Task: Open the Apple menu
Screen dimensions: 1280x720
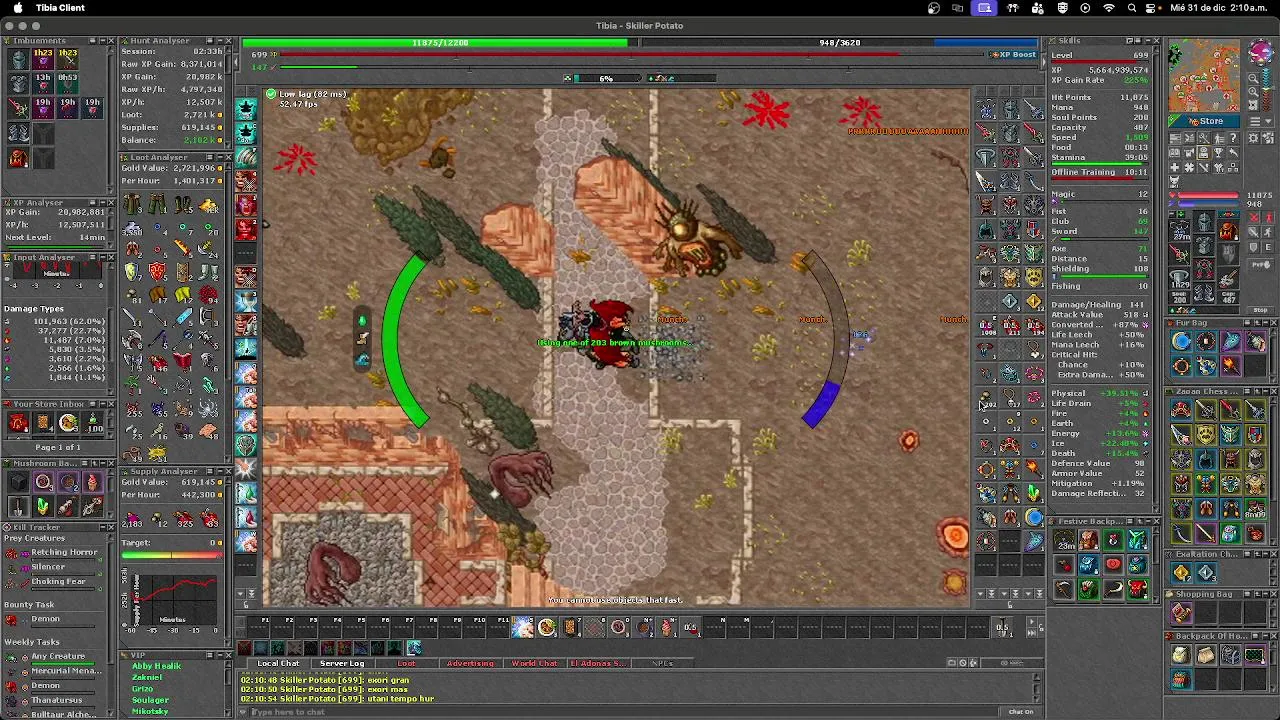Action: click(x=17, y=8)
